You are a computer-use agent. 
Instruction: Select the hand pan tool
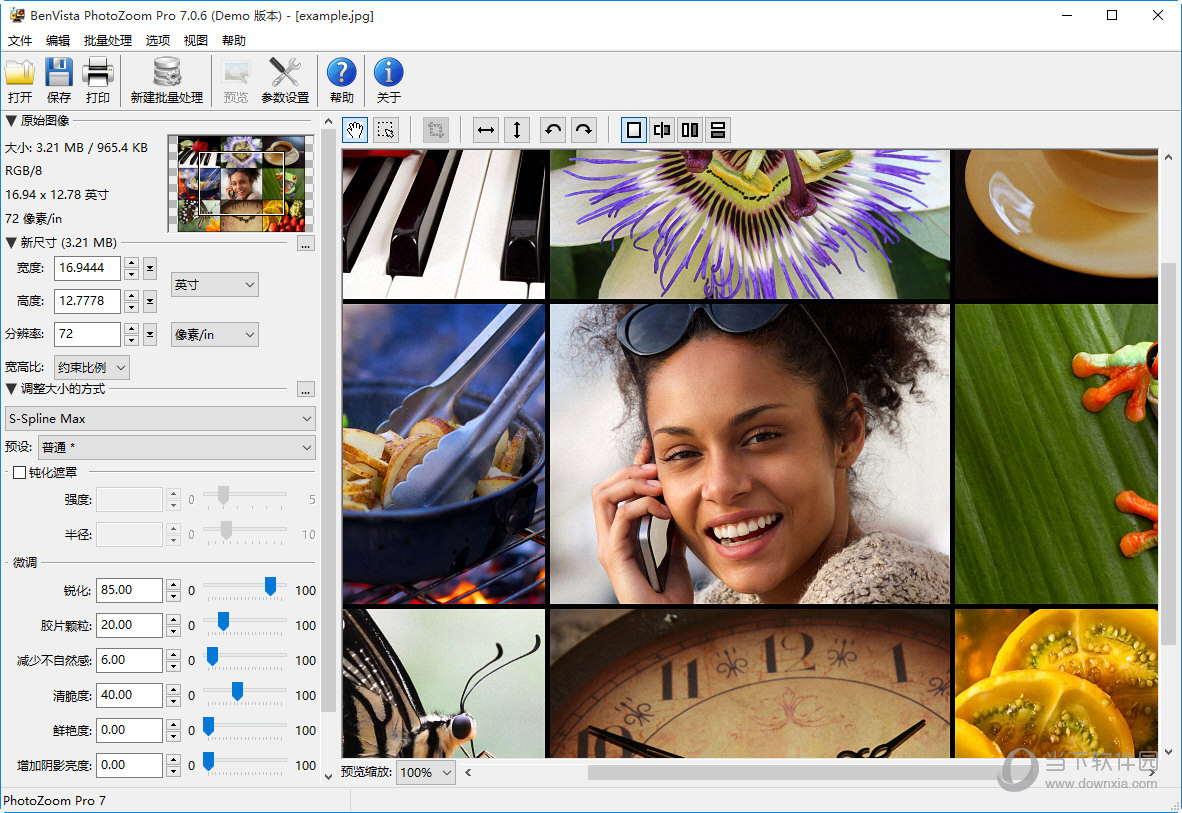[355, 130]
